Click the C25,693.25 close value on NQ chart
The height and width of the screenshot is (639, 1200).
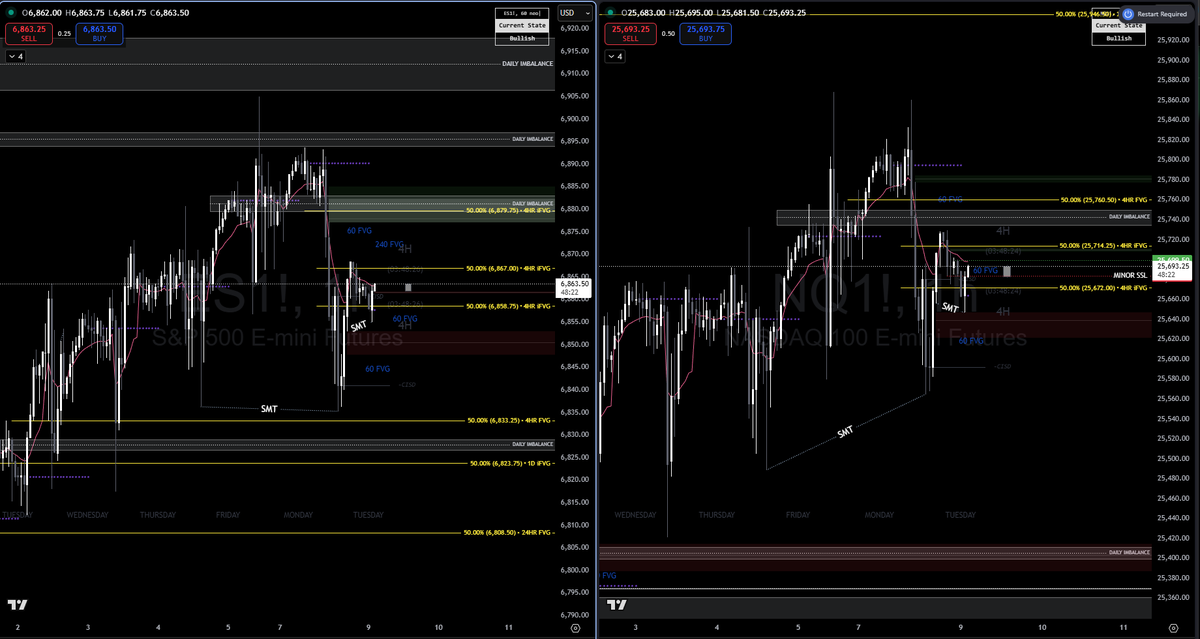point(784,12)
